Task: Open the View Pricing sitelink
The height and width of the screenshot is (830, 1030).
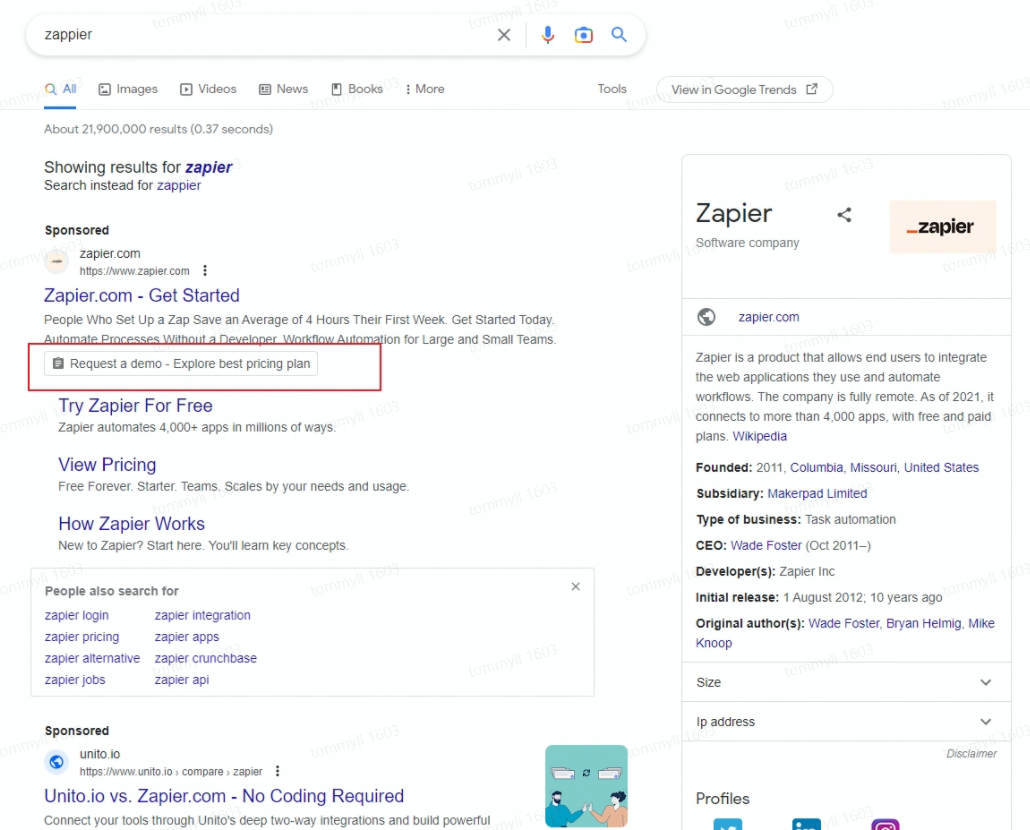Action: click(107, 465)
